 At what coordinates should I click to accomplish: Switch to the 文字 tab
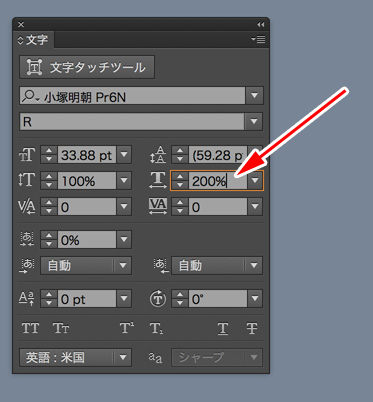tap(33, 40)
